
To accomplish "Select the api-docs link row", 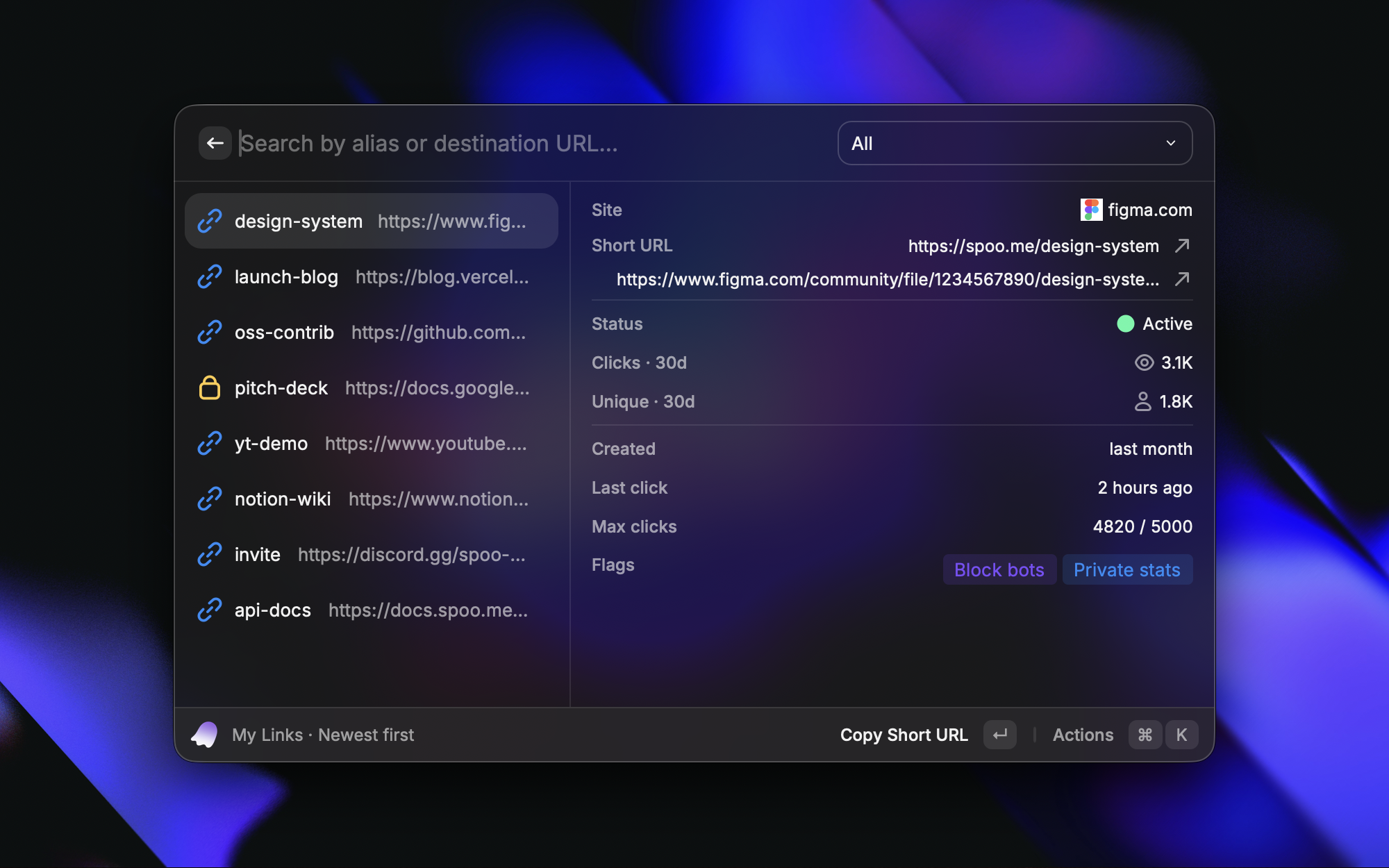I will [x=372, y=610].
